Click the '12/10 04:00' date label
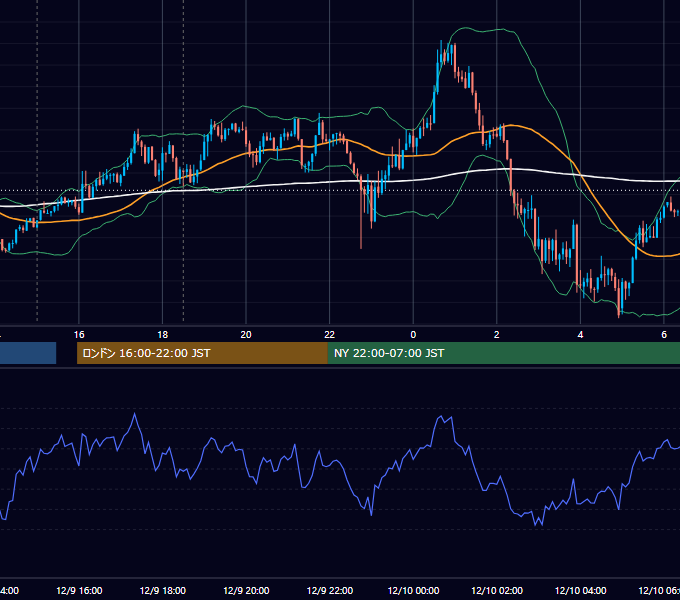 581,590
